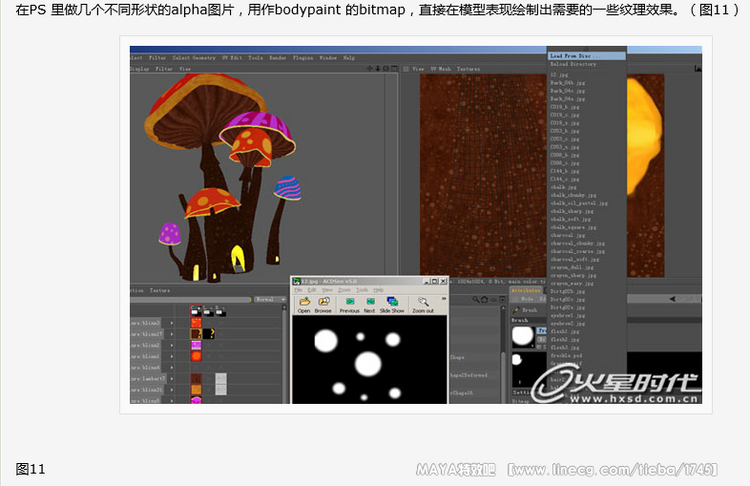750x486 pixels.
Task: Expand the blinn4 material row arrow
Action: [172, 367]
